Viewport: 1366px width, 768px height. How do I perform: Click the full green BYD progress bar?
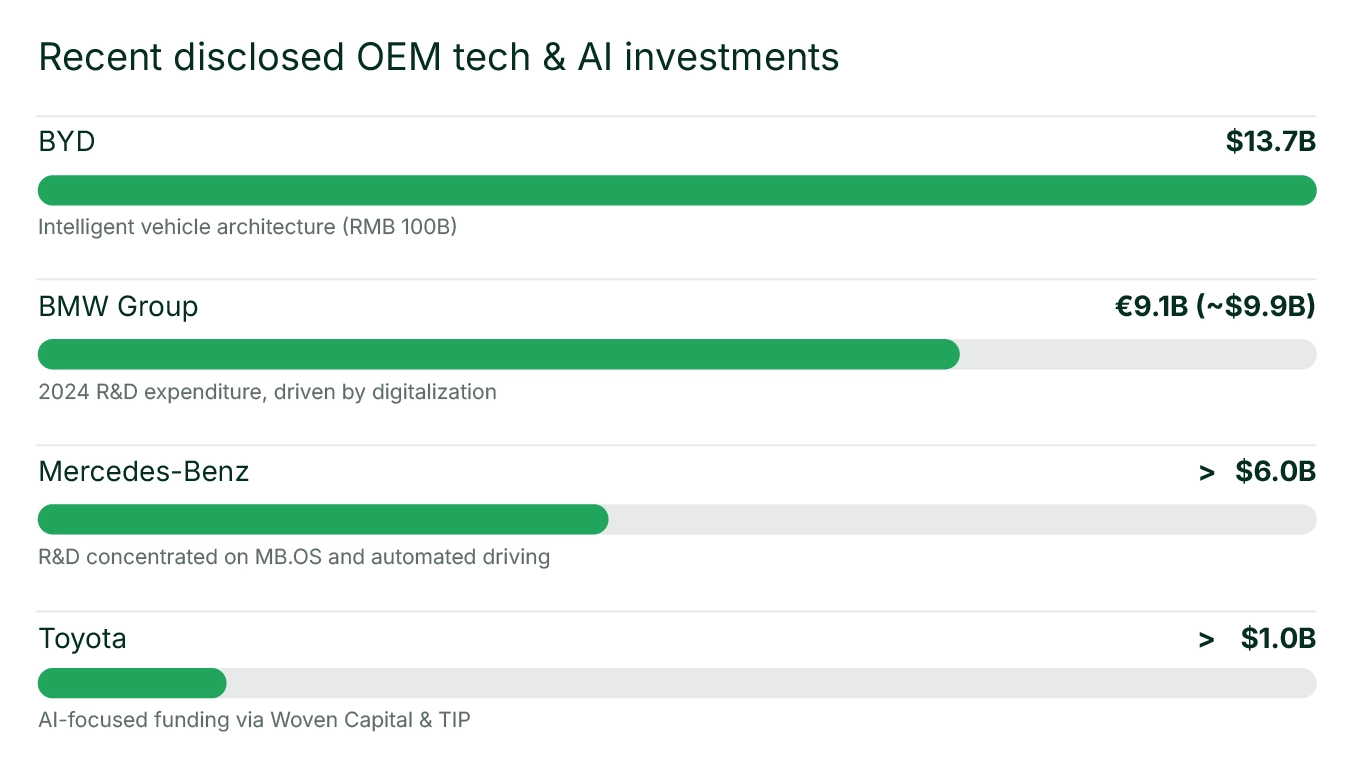676,190
